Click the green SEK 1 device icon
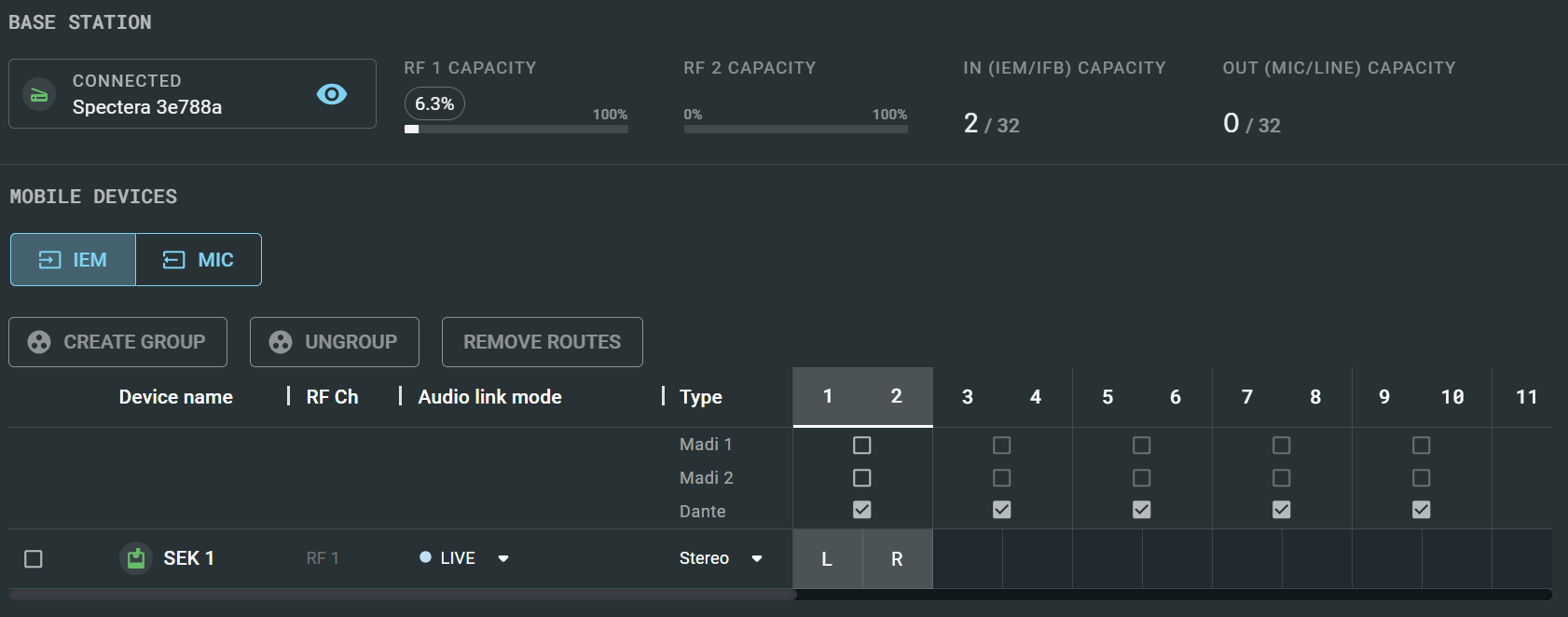Image resolution: width=1568 pixels, height=617 pixels. (x=136, y=558)
